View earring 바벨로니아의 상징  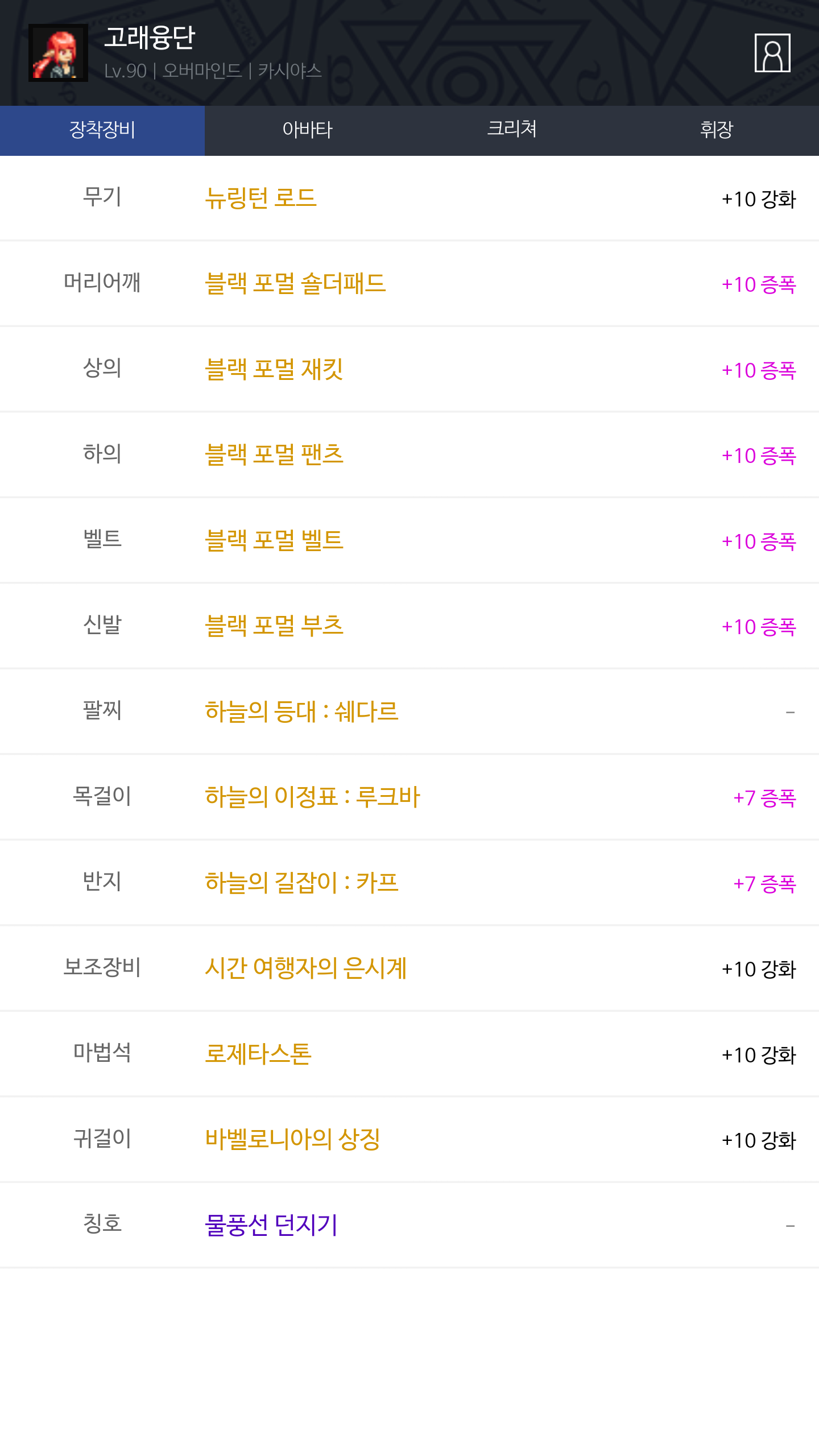point(292,1140)
